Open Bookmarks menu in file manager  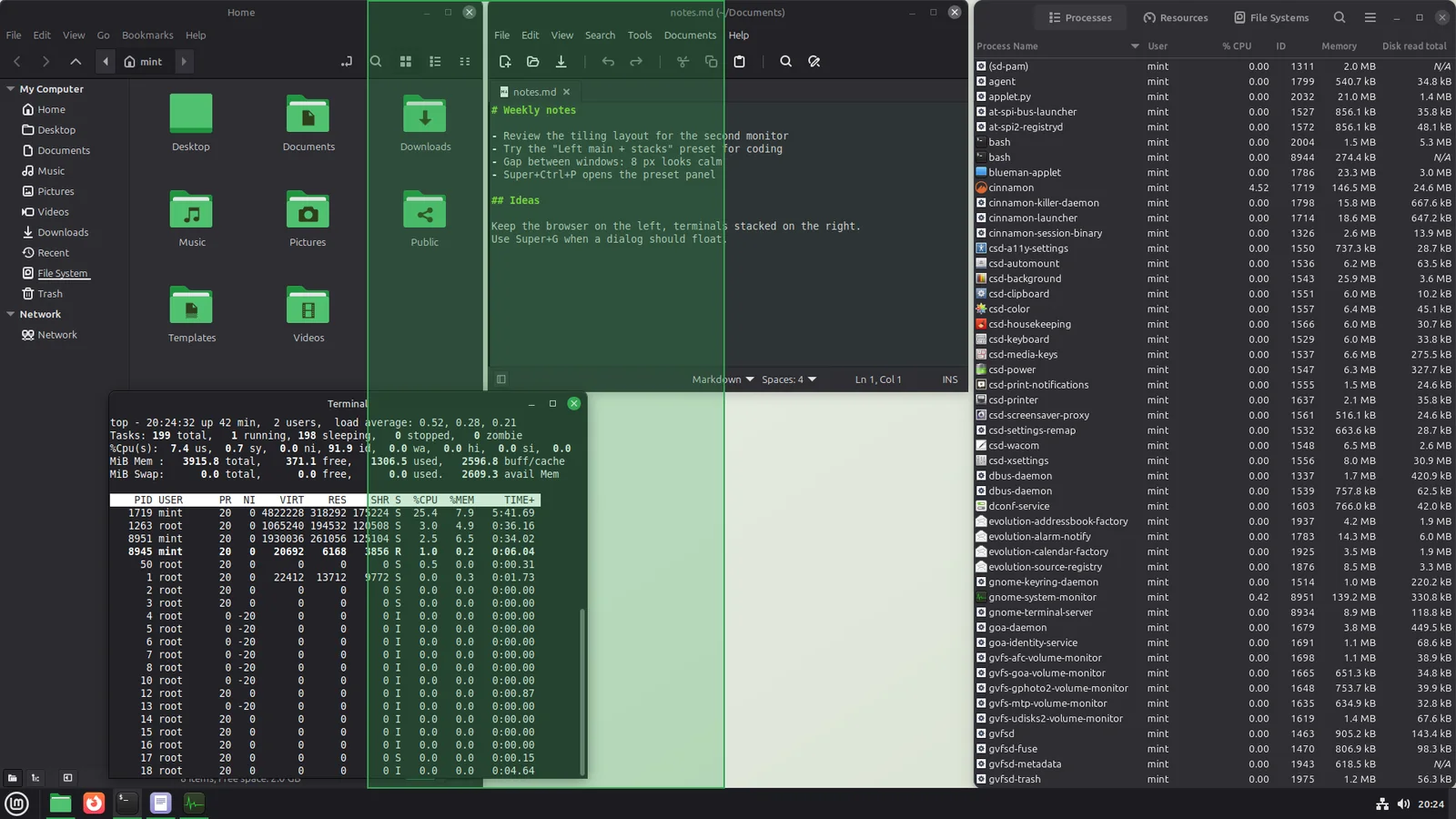tap(147, 35)
